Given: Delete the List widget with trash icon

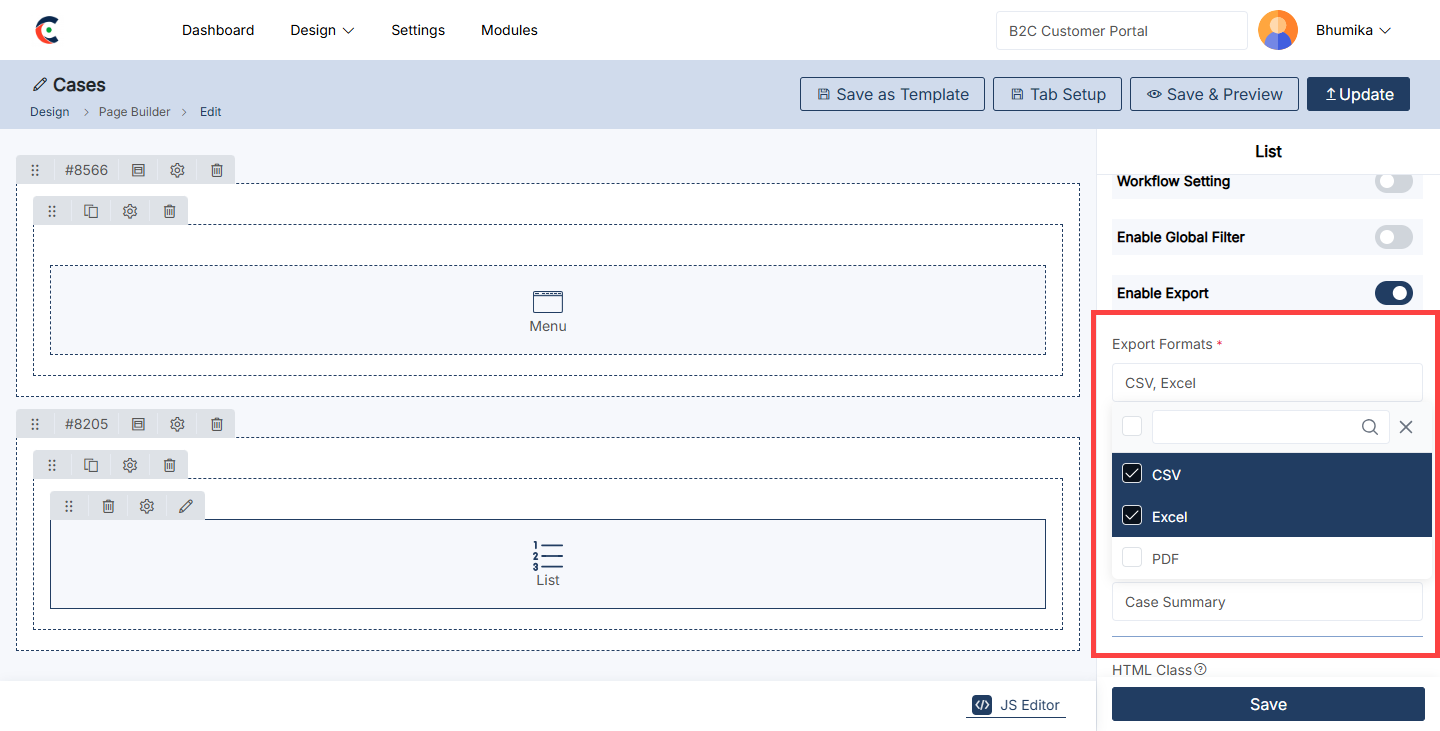Looking at the screenshot, I should [x=108, y=506].
